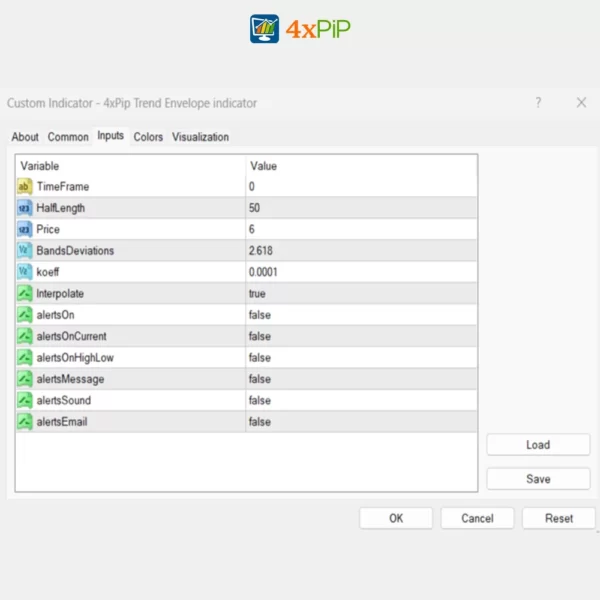Switch to the Colors tab
The width and height of the screenshot is (600, 600).
click(x=148, y=137)
